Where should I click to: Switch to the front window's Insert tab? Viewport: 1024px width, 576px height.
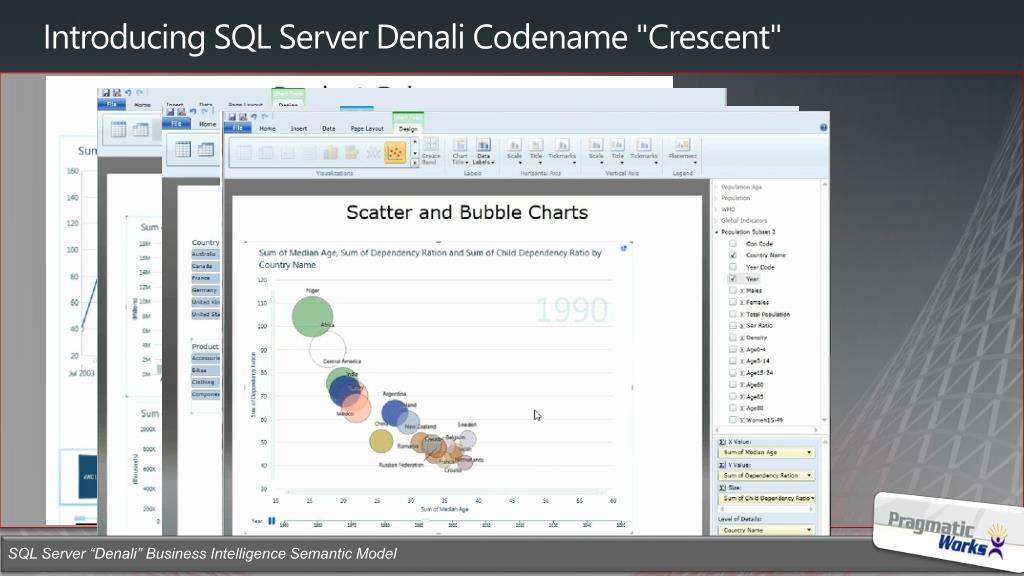pyautogui.click(x=298, y=128)
